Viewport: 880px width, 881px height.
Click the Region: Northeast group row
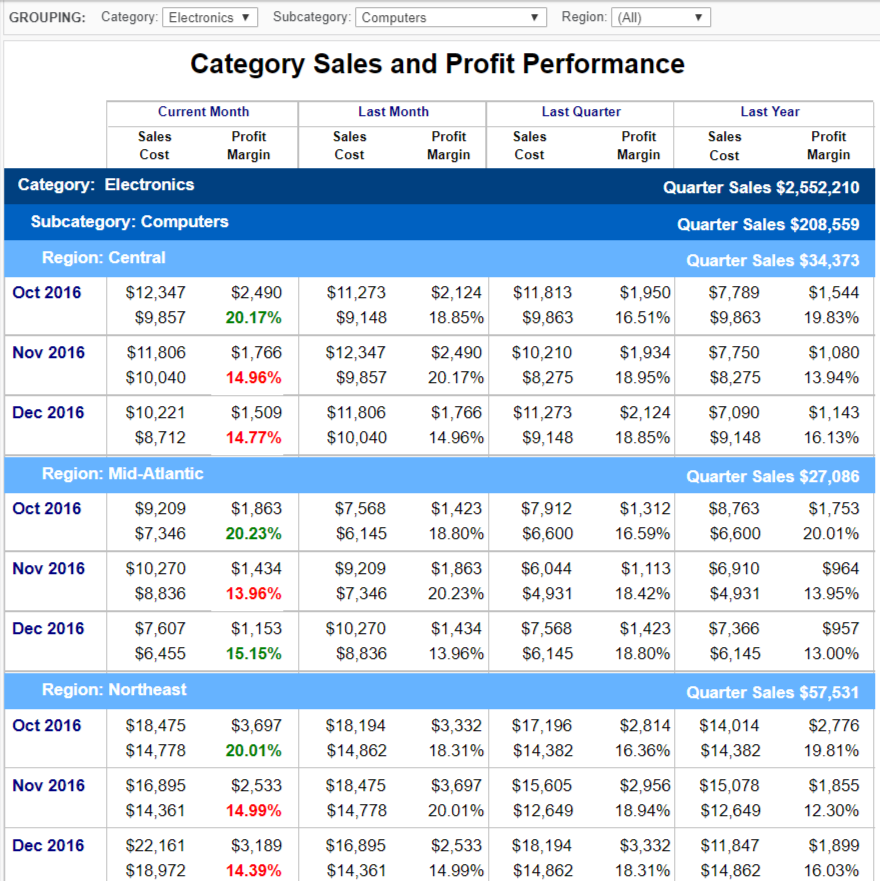pyautogui.click(x=114, y=690)
